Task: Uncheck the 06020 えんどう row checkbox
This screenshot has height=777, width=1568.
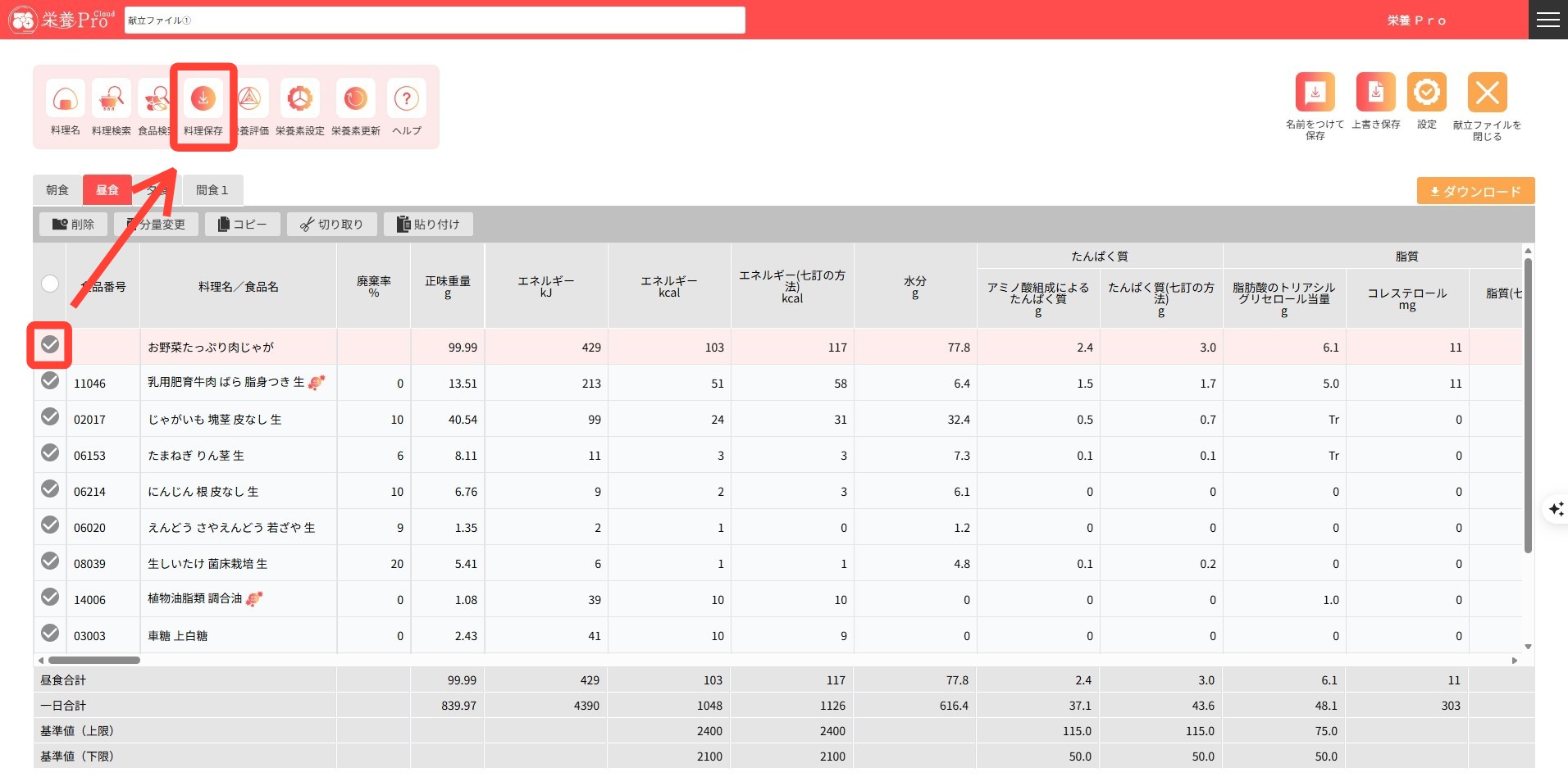Action: [50, 525]
